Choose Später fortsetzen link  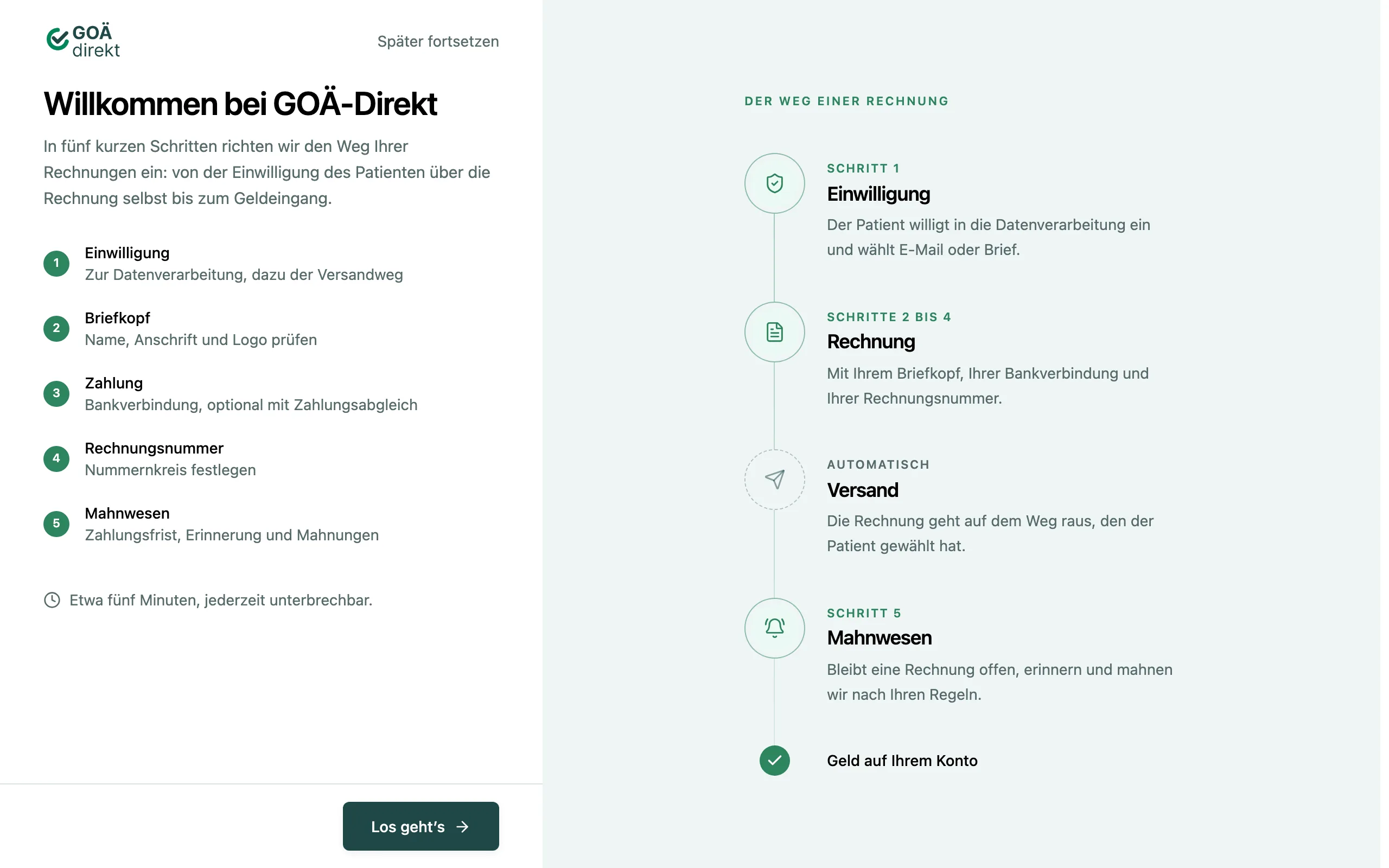[x=438, y=41]
